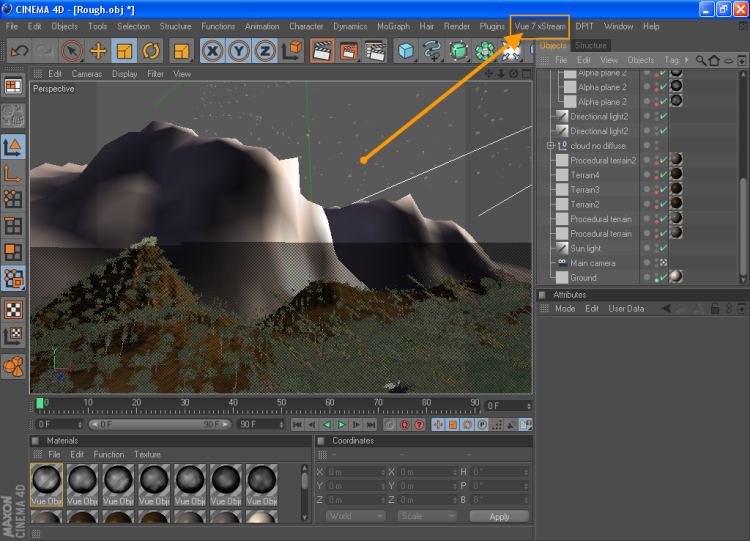This screenshot has width=750, height=541.
Task: Switch to Polygons mode in left palette
Action: pyautogui.click(x=13, y=252)
